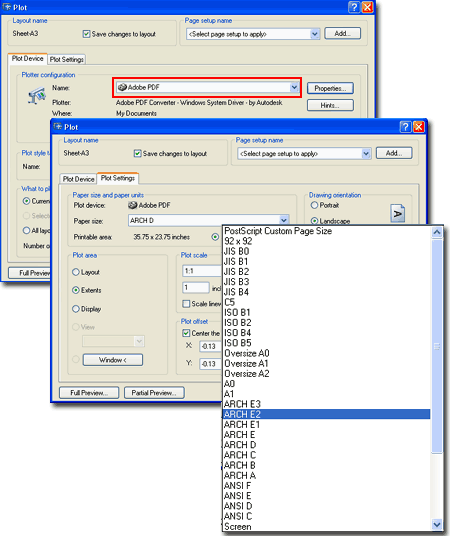
Task: Click the landscape page orientation icon
Action: [397, 213]
